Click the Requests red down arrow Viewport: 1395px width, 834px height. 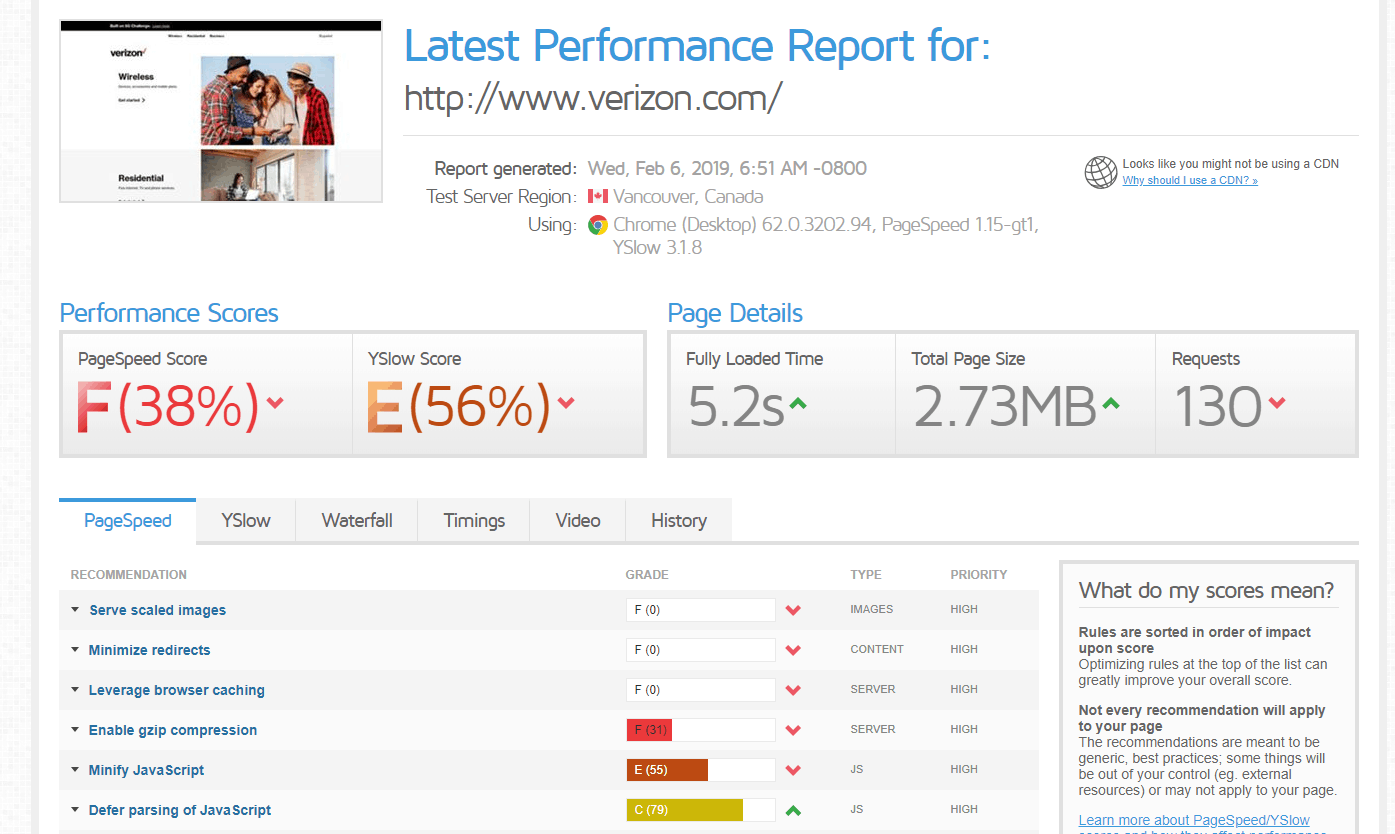coord(1276,403)
